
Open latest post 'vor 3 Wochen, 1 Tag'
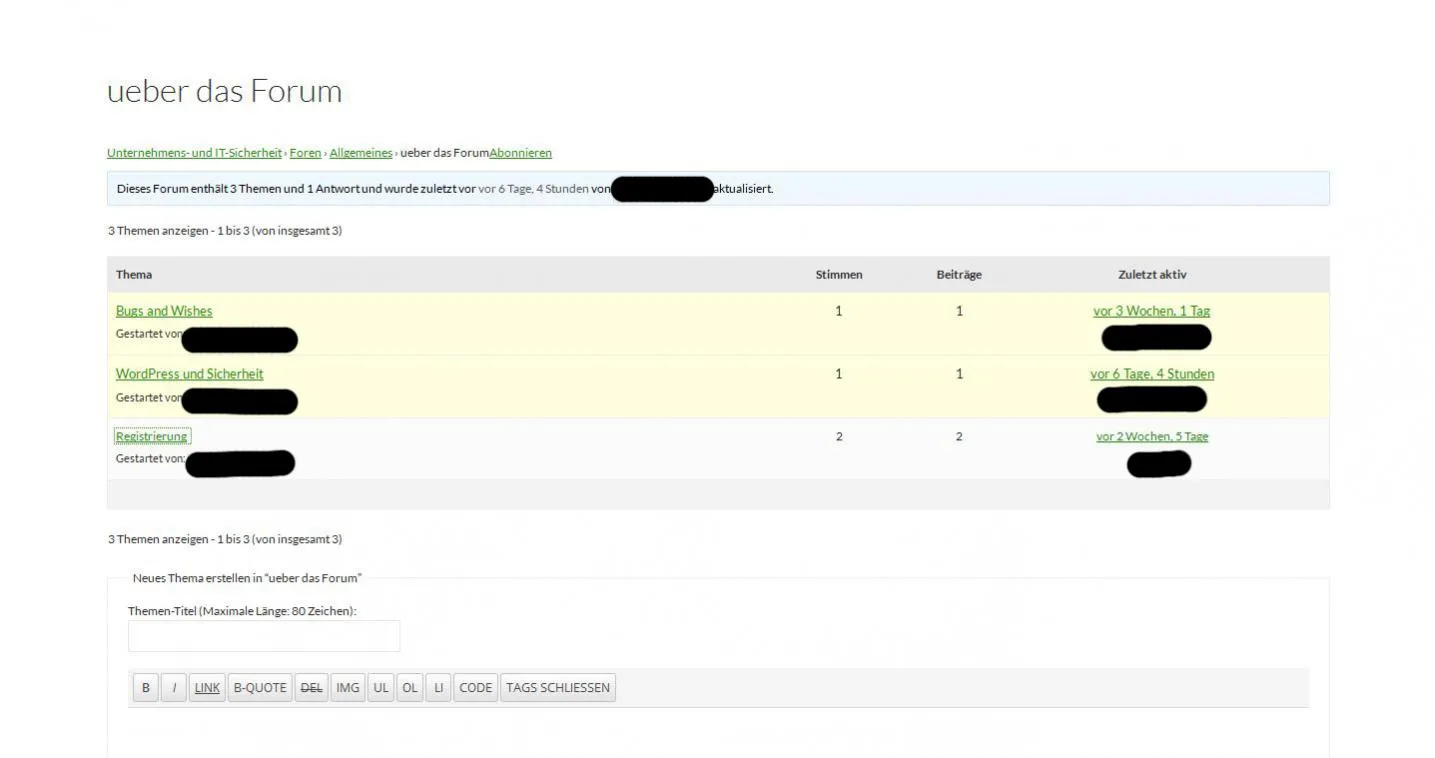click(x=1152, y=311)
